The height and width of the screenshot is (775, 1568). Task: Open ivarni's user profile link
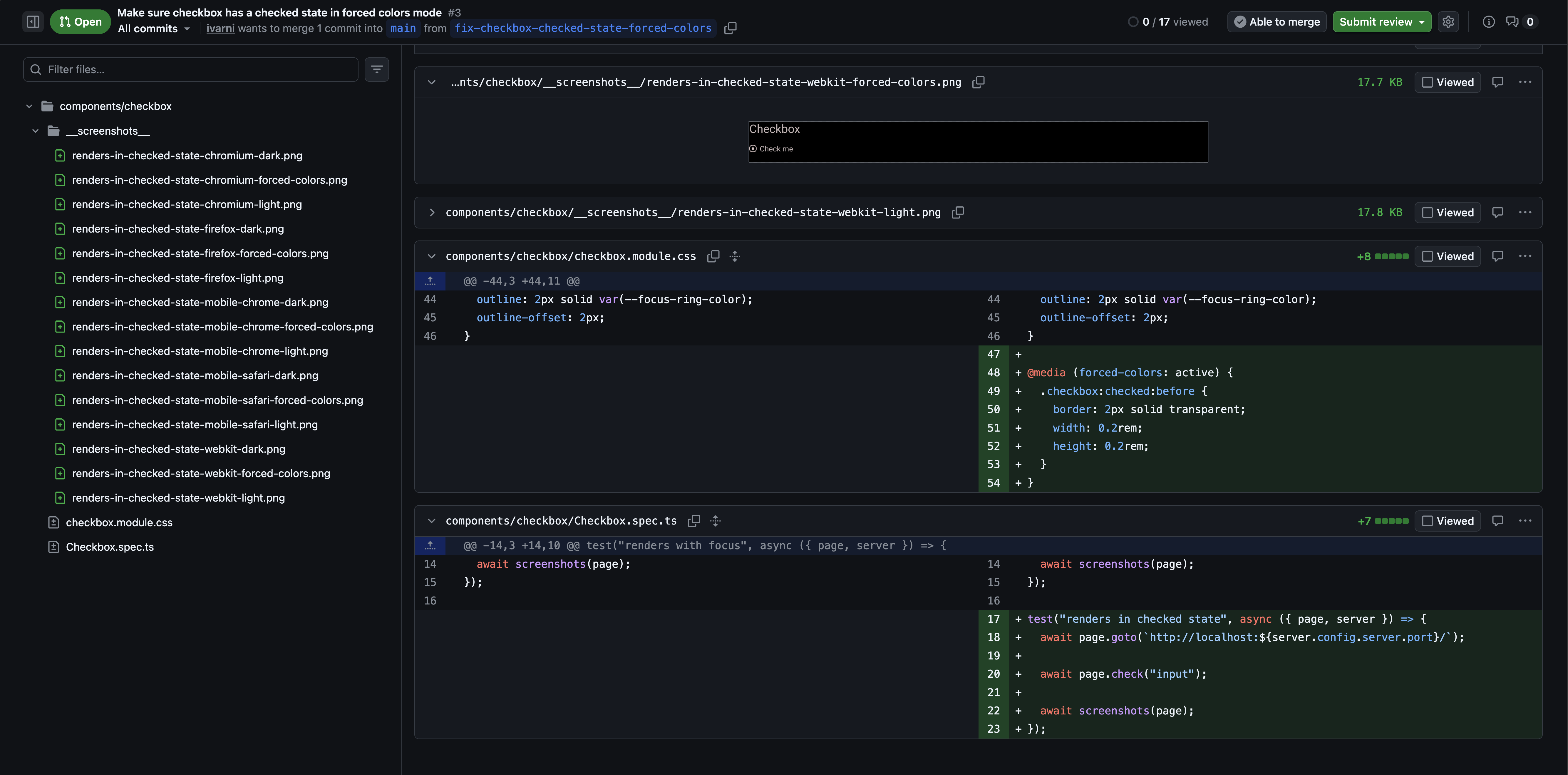click(x=220, y=29)
